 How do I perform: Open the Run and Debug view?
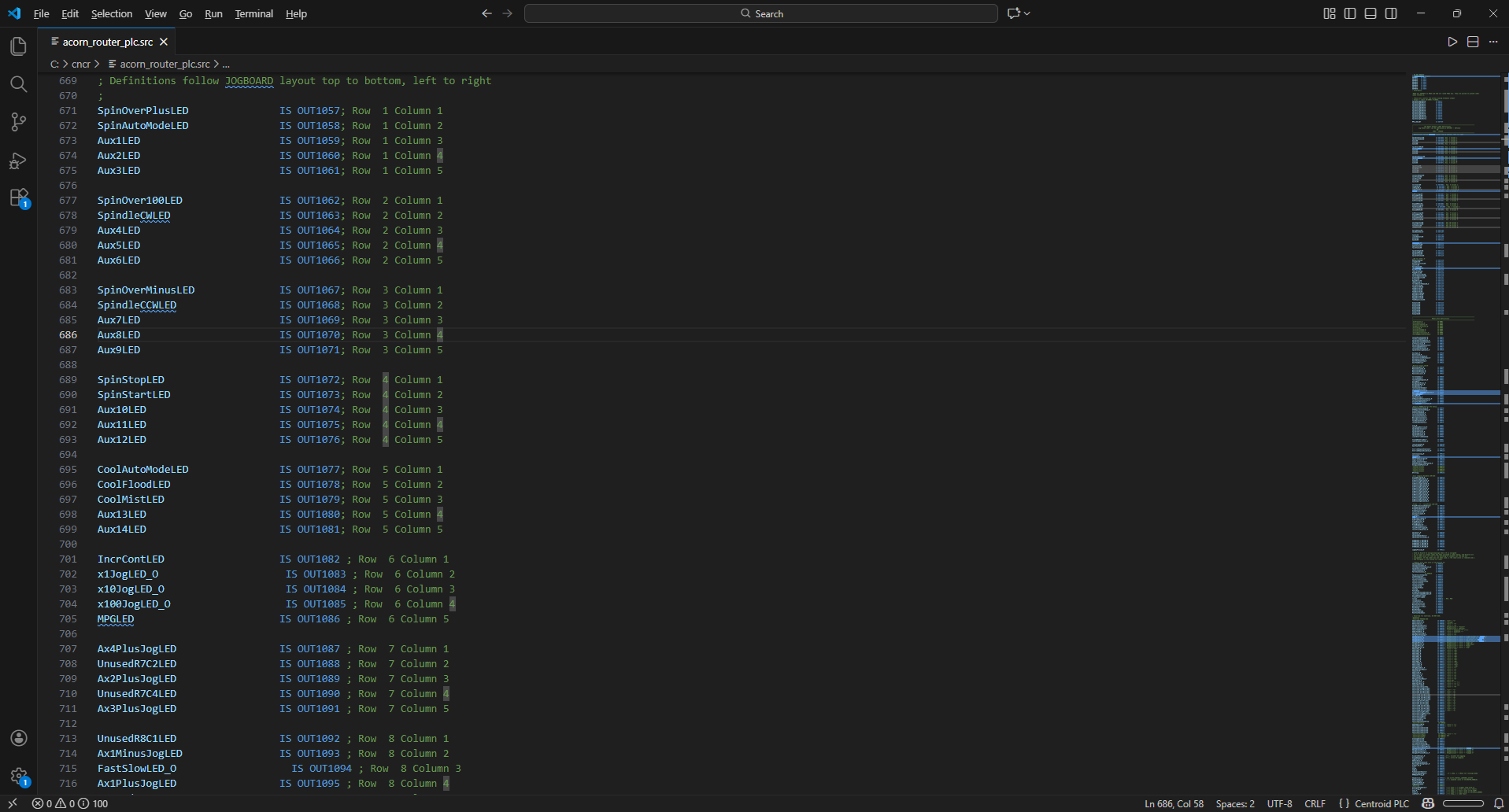18,161
